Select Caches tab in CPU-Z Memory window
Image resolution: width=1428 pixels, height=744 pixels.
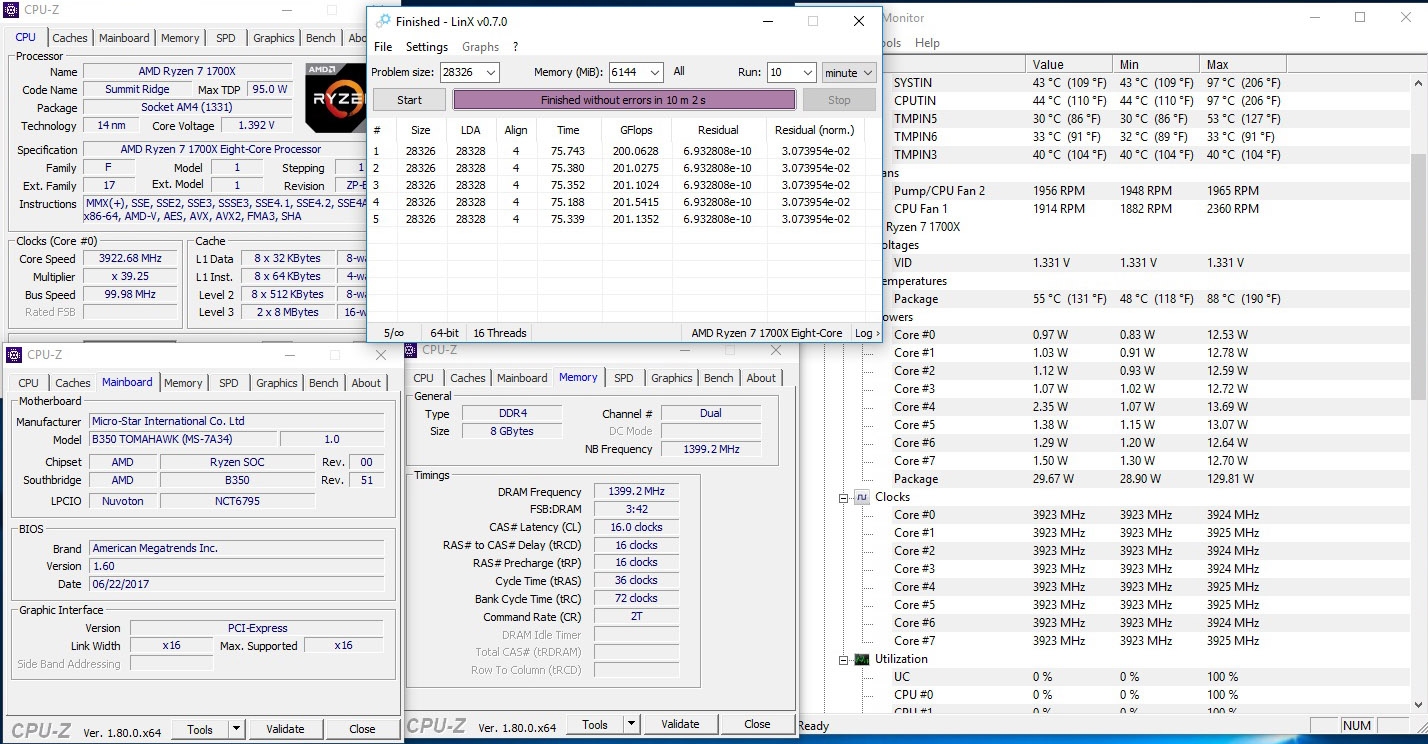click(467, 378)
